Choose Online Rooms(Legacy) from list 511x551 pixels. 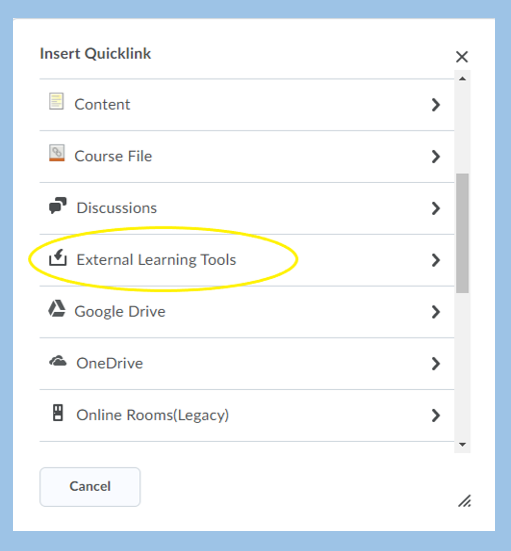[247, 415]
